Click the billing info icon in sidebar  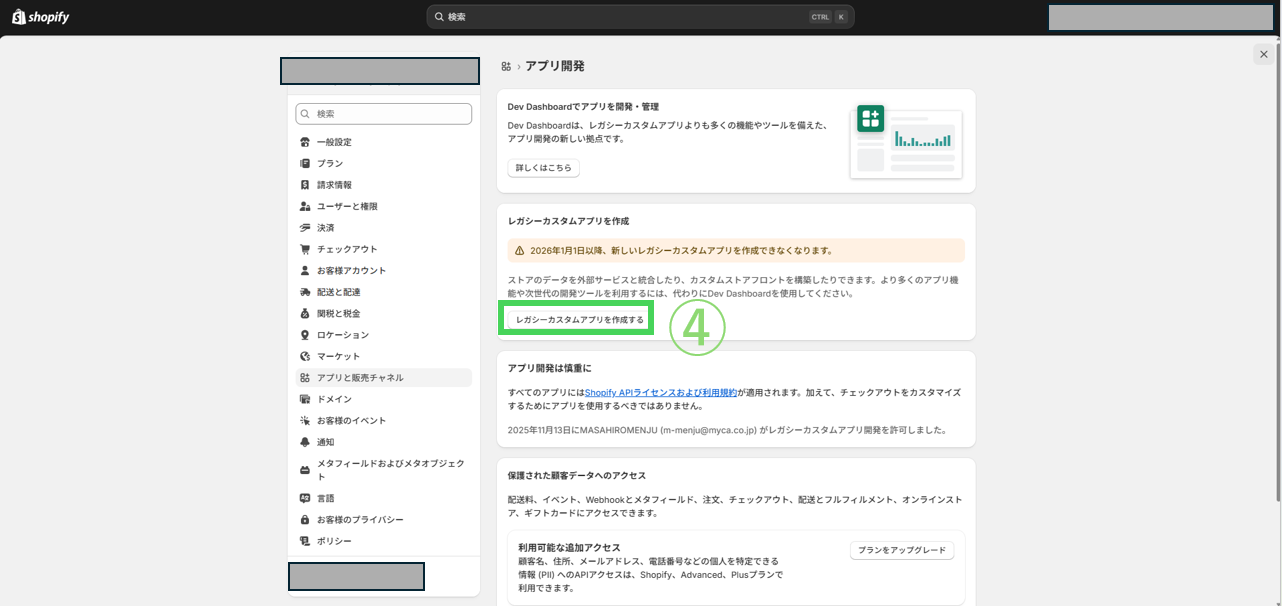click(305, 185)
